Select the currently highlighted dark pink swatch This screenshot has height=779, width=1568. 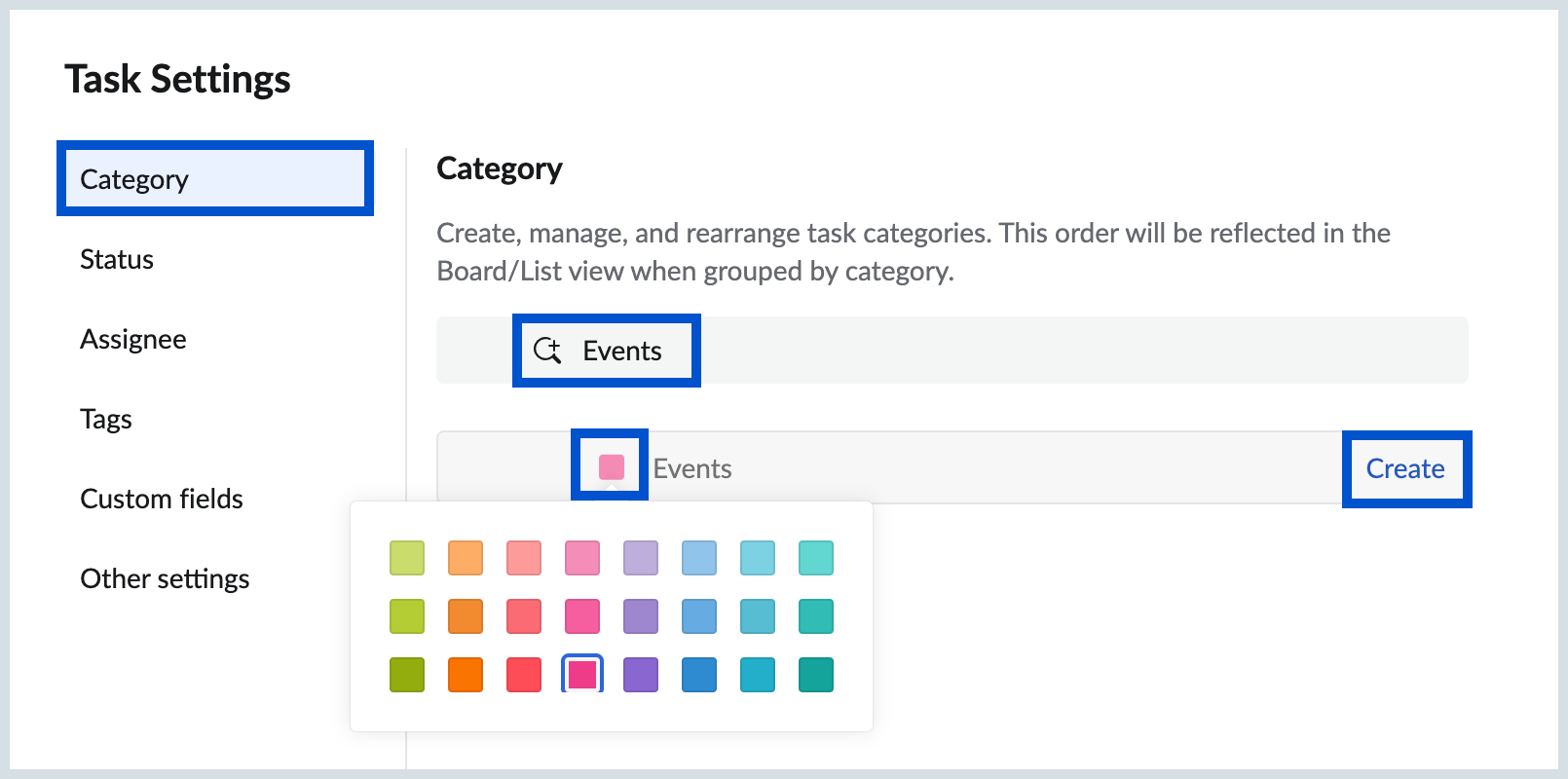582,674
